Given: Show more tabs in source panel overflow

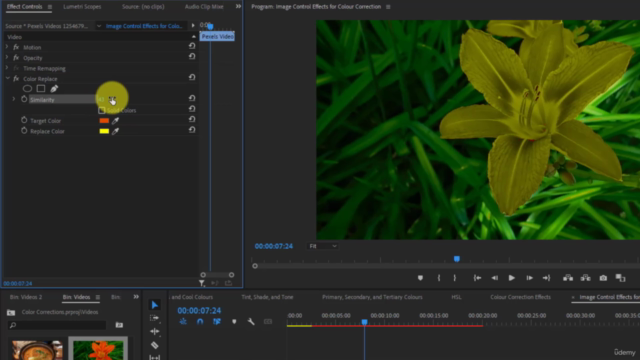Looking at the screenshot, I should (238, 7).
